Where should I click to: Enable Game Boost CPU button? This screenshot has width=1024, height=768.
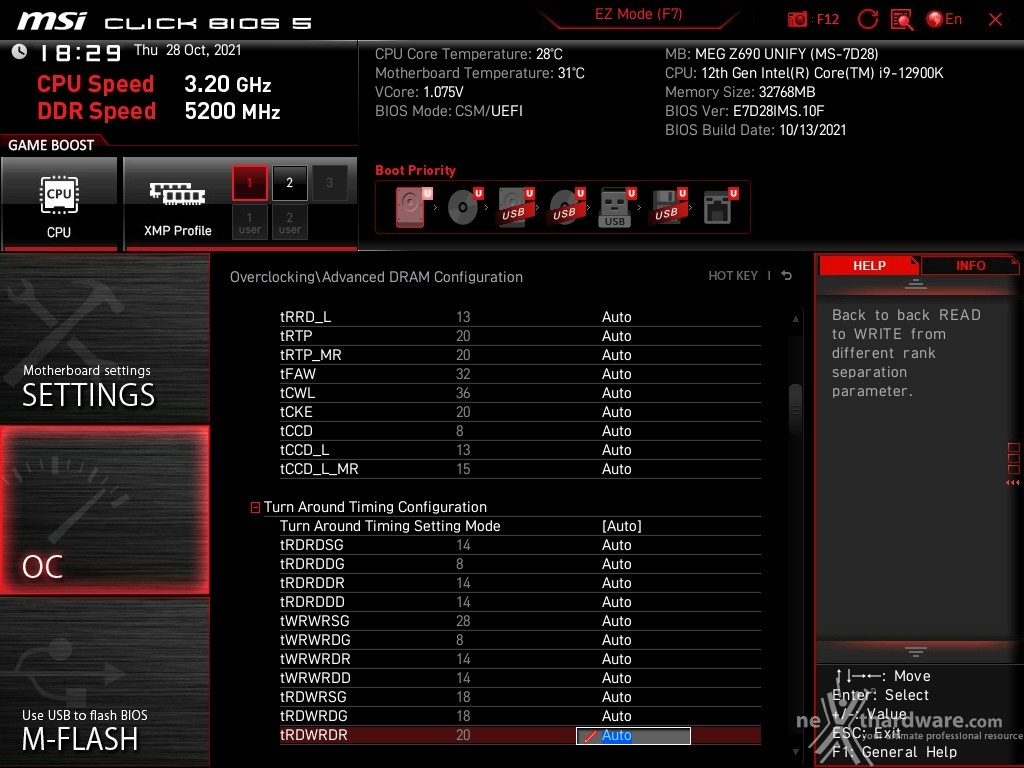coord(59,204)
